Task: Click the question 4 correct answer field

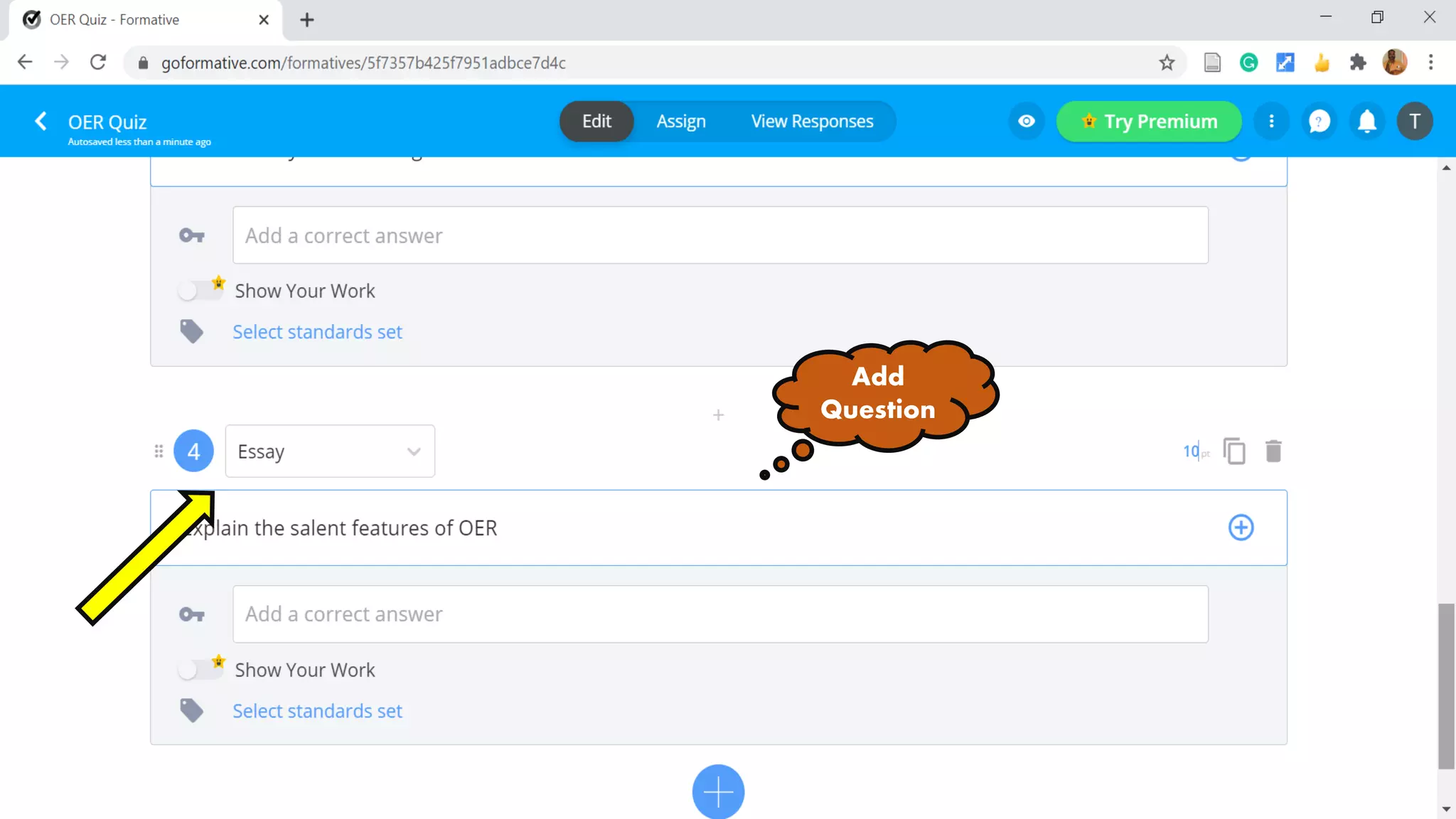Action: click(x=719, y=614)
